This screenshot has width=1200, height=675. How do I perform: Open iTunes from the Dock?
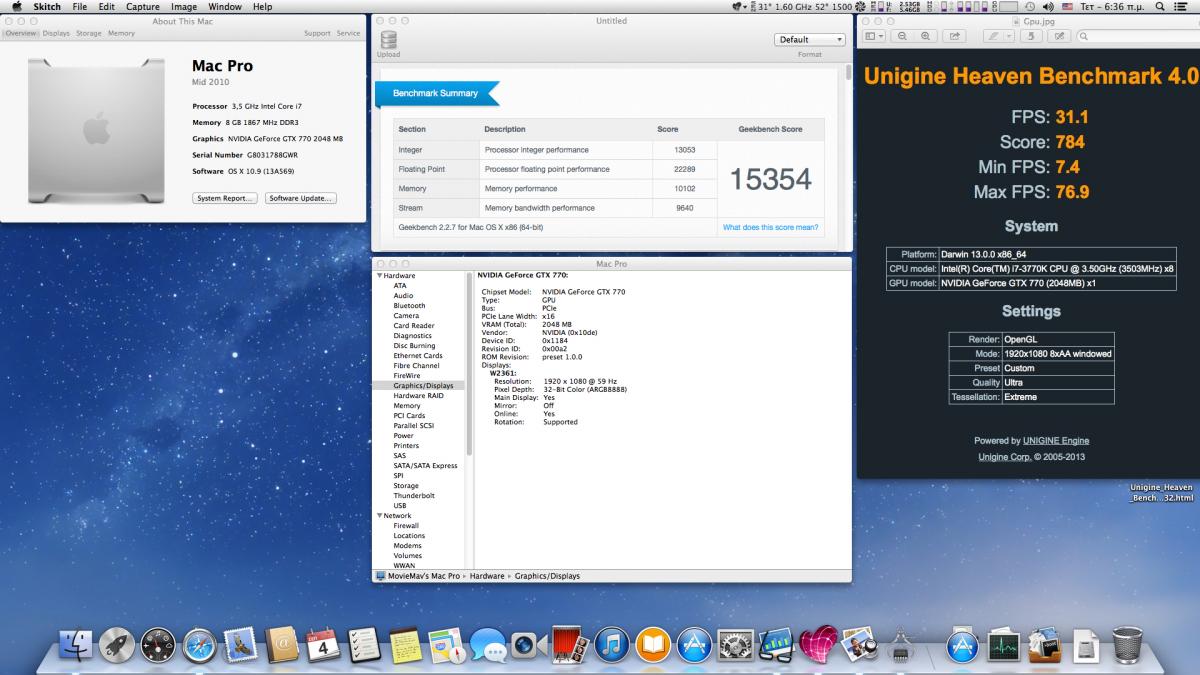611,646
